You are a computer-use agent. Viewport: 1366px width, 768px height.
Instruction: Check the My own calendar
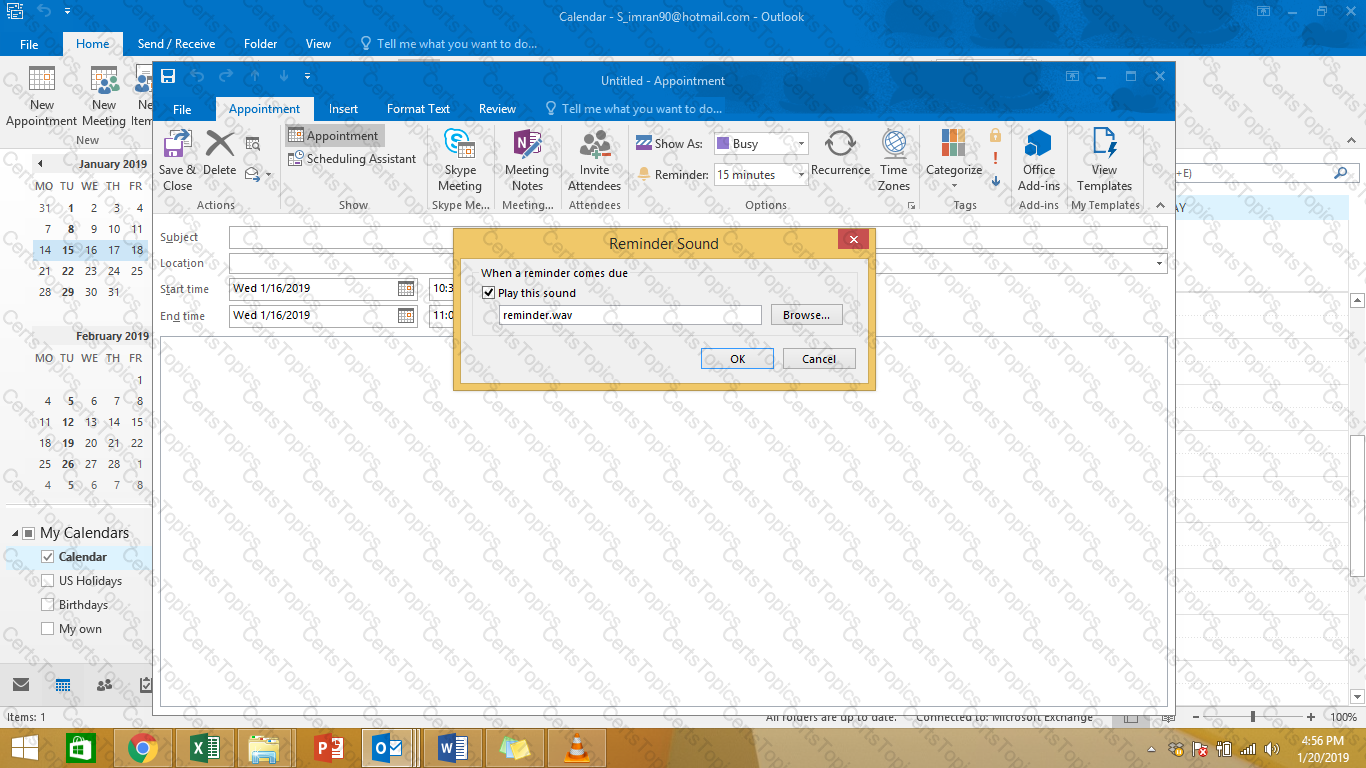pos(47,629)
